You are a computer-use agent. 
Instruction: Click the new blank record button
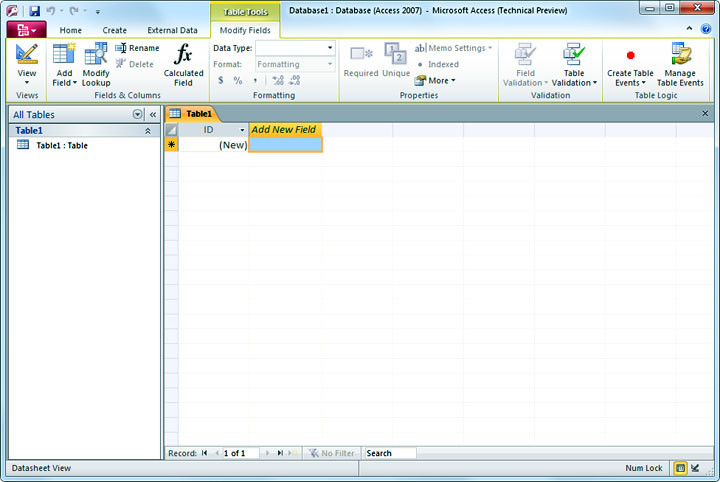292,453
